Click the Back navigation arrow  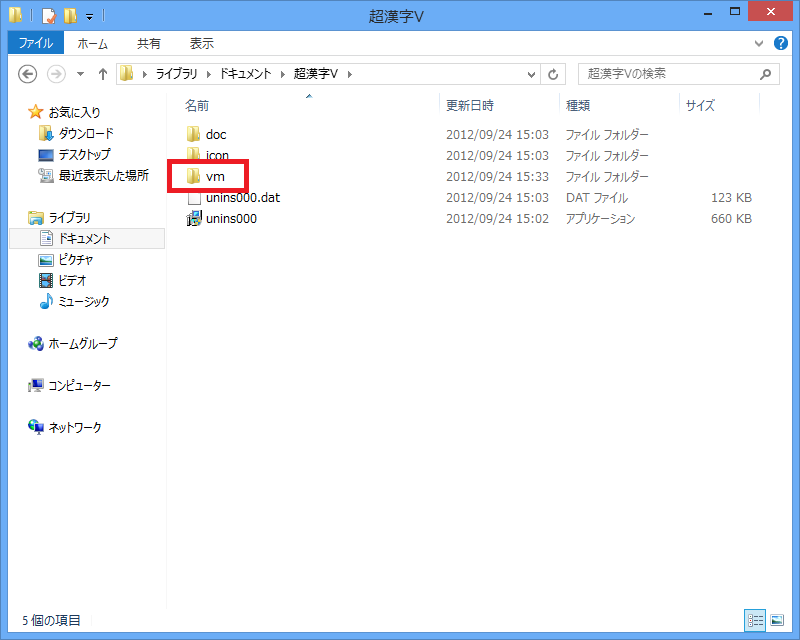click(x=28, y=74)
